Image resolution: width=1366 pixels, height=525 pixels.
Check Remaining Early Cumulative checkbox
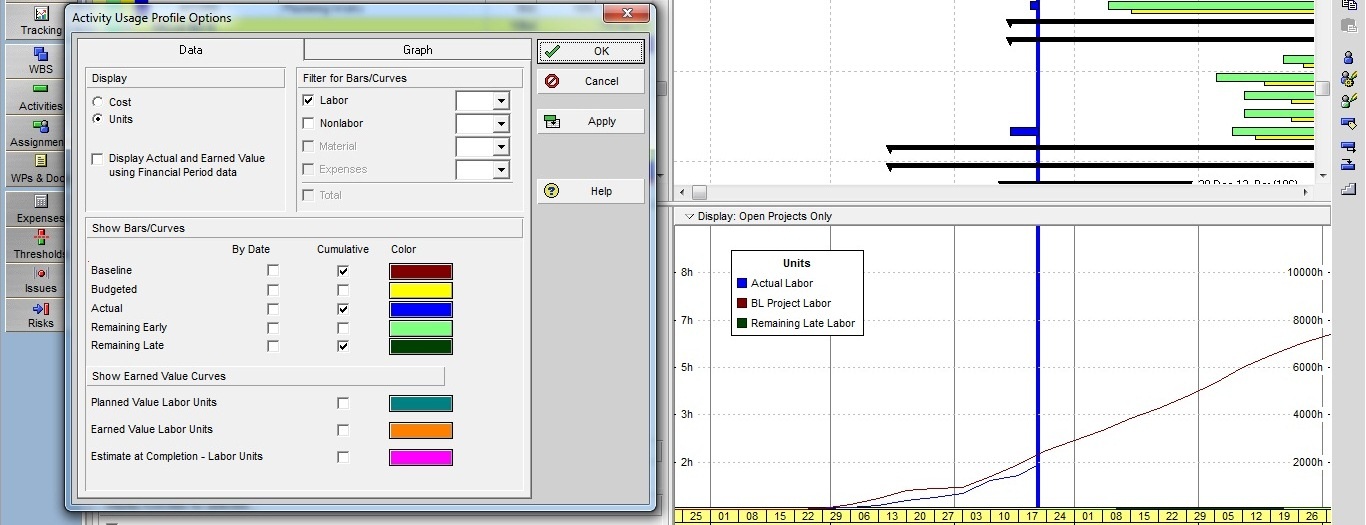tap(343, 327)
